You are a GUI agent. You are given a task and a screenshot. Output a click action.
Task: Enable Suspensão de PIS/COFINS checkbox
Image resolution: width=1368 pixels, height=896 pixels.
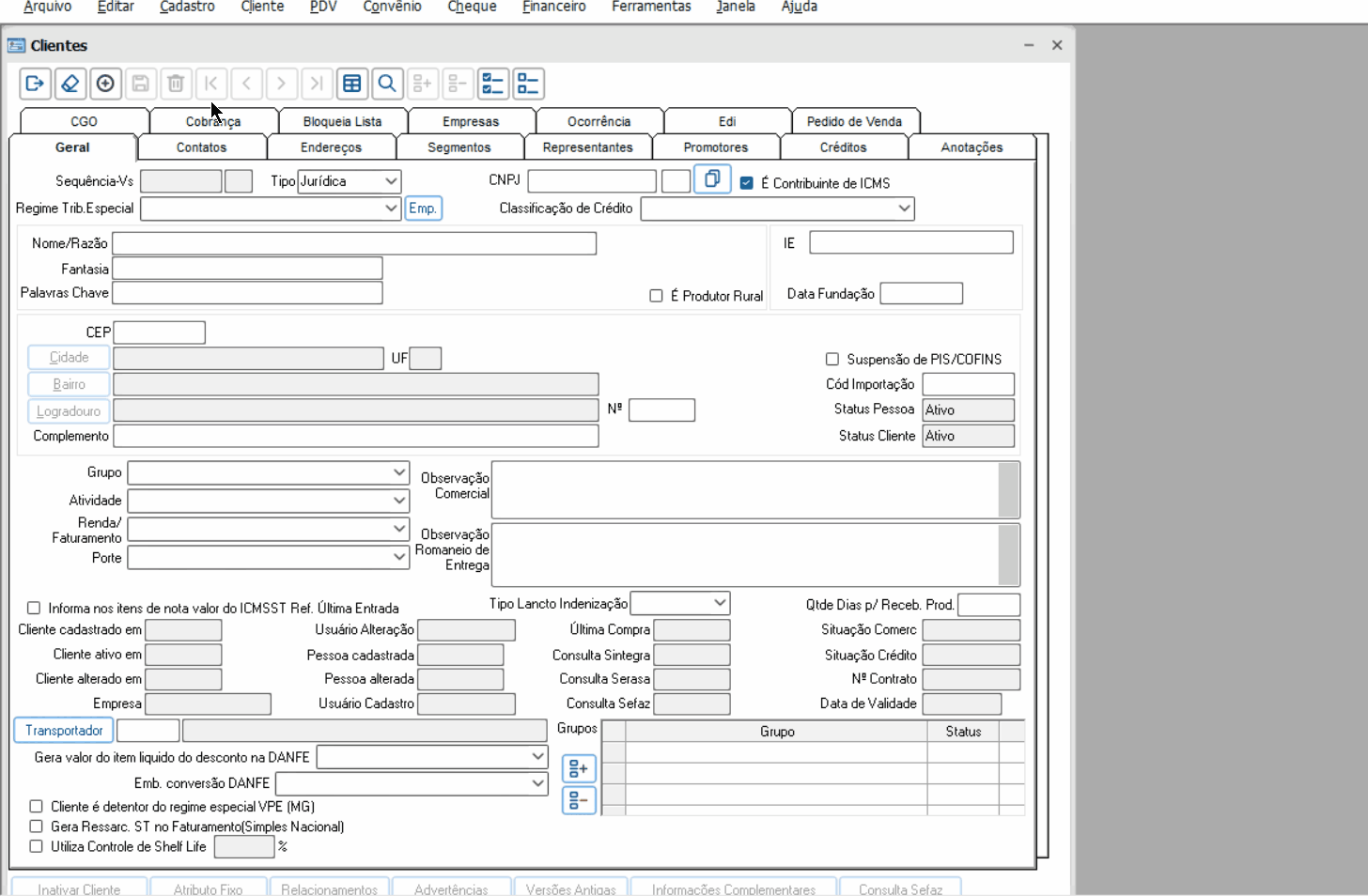[x=832, y=359]
